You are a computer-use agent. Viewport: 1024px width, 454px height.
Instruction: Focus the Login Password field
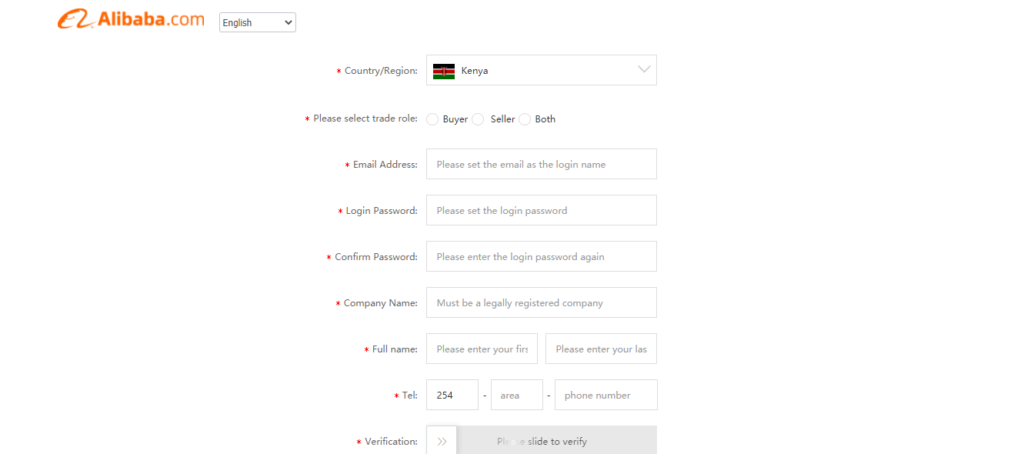click(x=541, y=210)
